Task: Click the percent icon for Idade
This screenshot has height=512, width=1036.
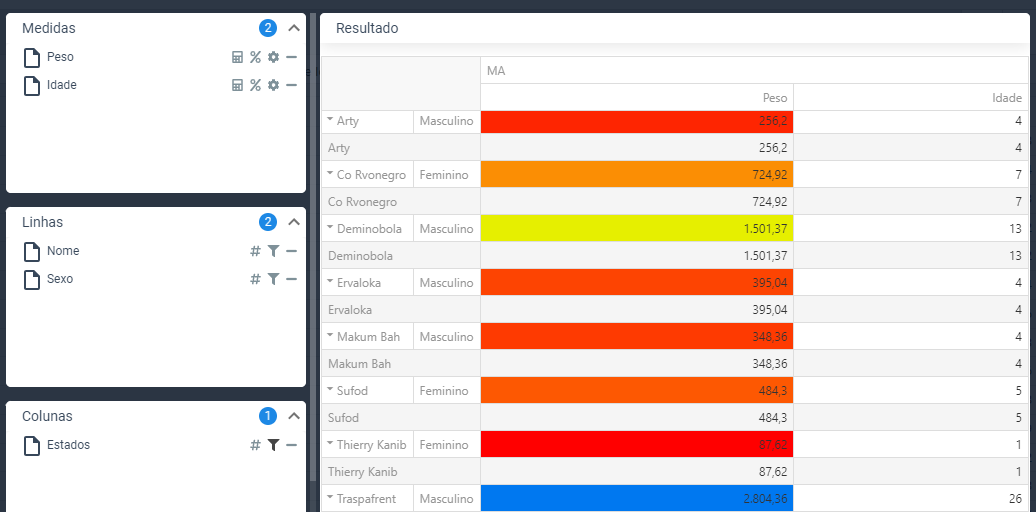Action: [255, 85]
